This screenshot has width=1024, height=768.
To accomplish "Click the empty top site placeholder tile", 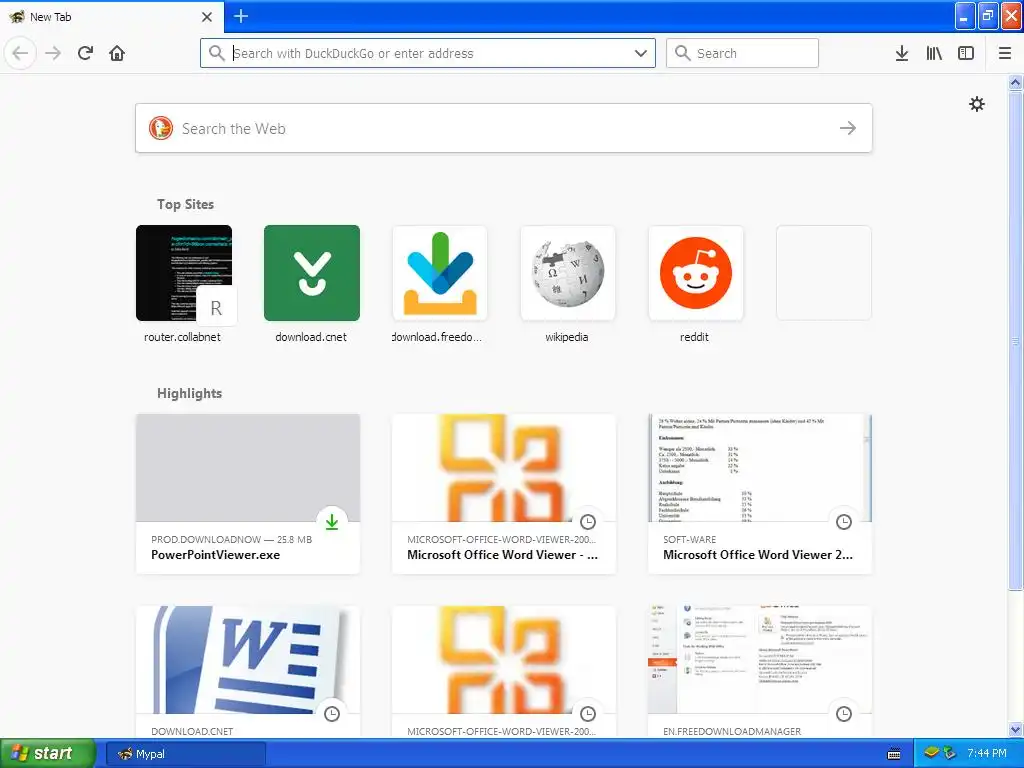I will point(824,273).
